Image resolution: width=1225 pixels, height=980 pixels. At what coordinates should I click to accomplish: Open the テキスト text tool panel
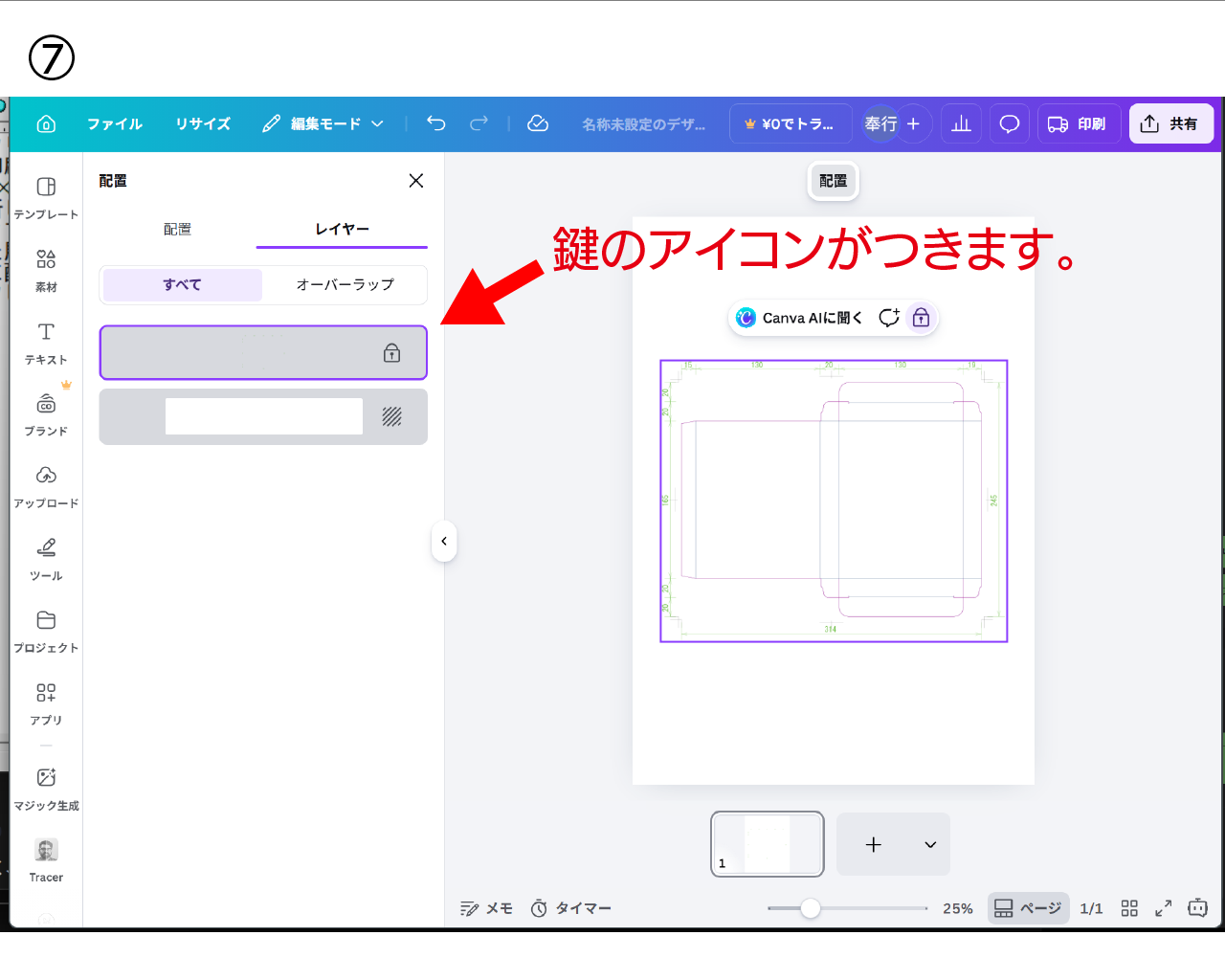(46, 343)
